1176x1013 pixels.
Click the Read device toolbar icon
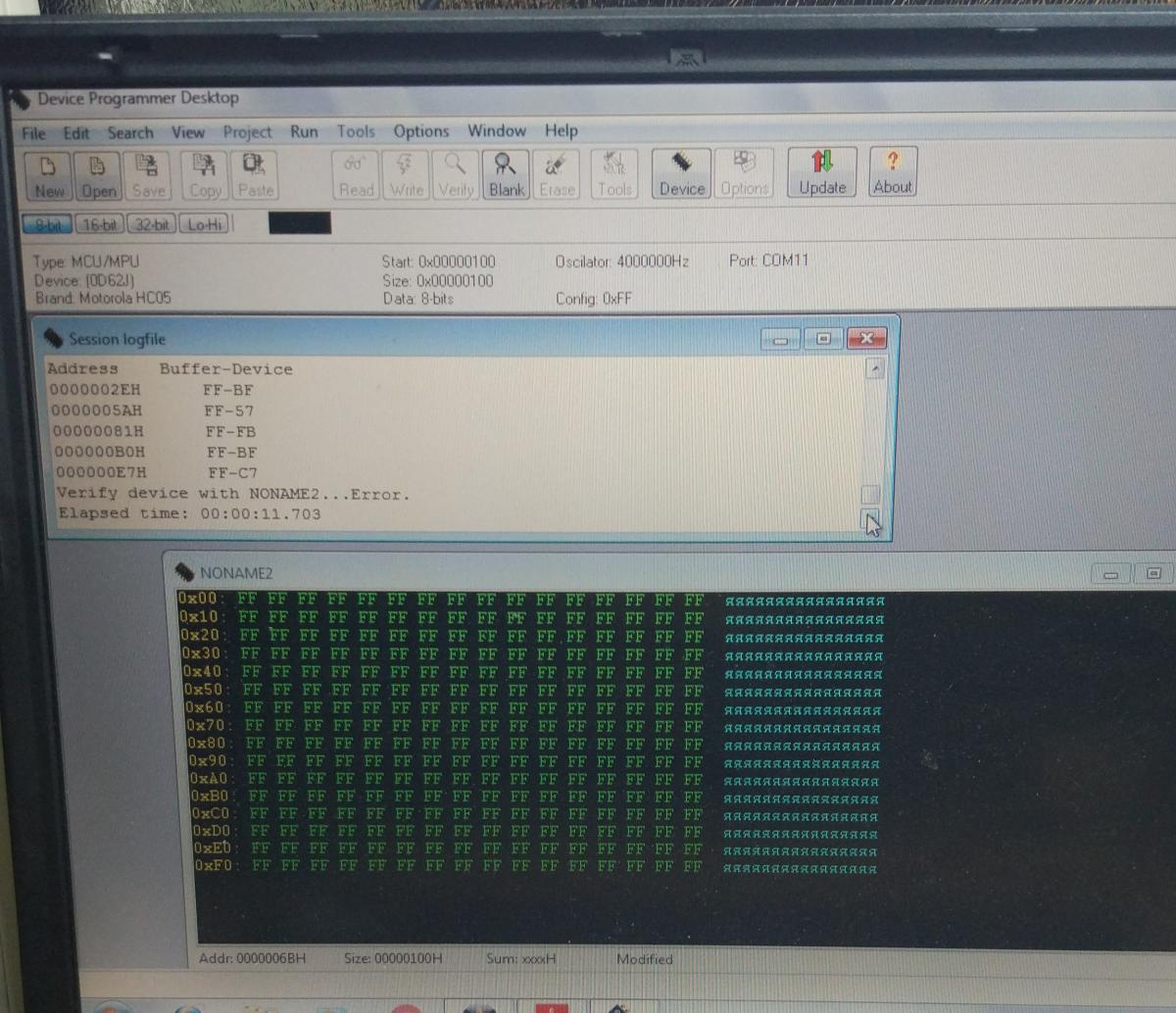point(357,175)
